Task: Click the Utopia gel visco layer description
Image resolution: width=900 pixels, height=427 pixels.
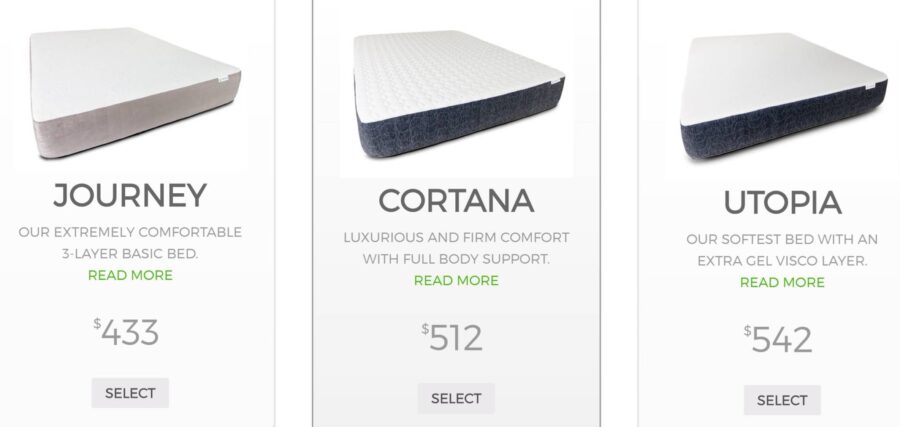Action: pyautogui.click(x=782, y=250)
